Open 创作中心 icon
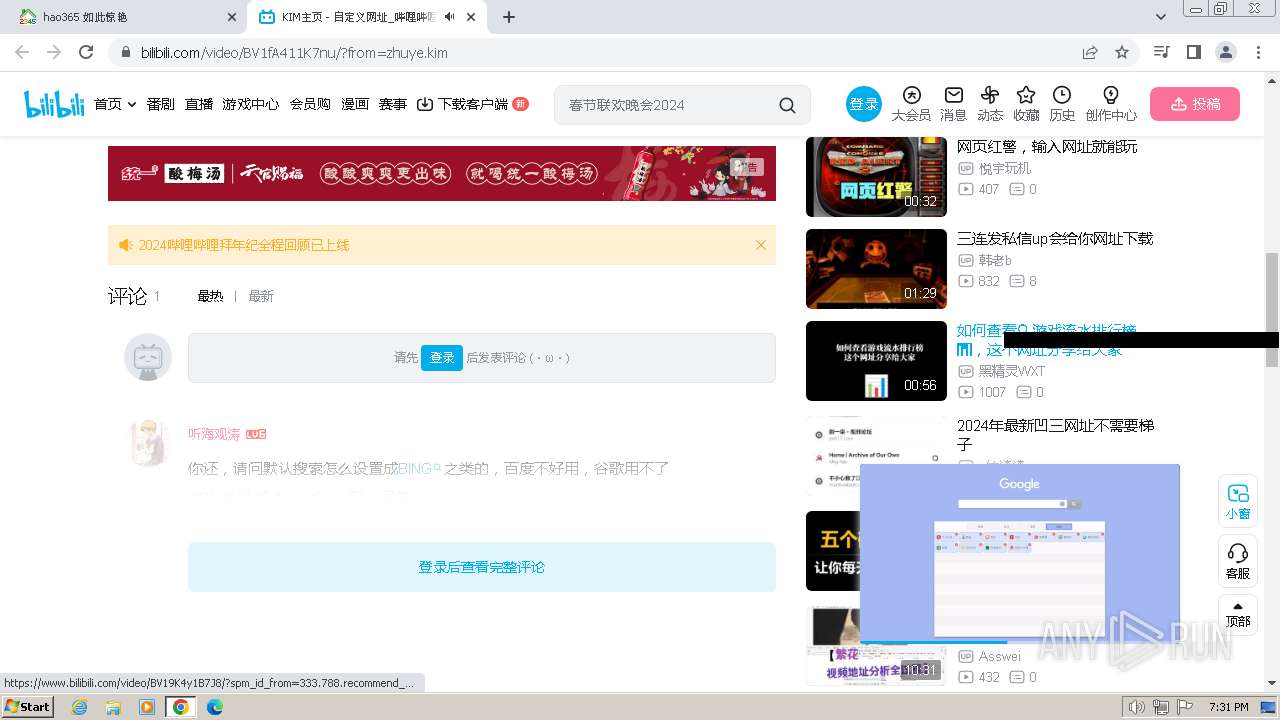The width and height of the screenshot is (1280, 720). point(1111,104)
